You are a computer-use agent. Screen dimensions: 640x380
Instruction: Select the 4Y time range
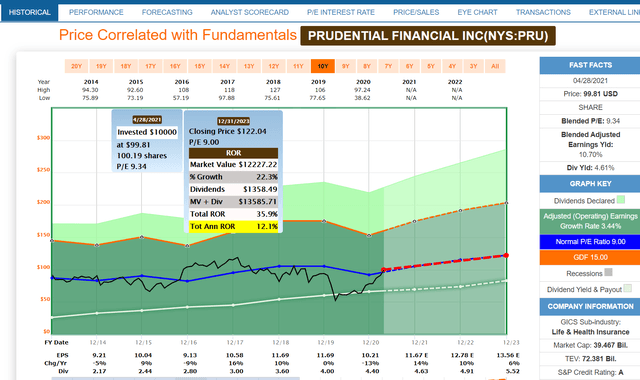point(452,66)
